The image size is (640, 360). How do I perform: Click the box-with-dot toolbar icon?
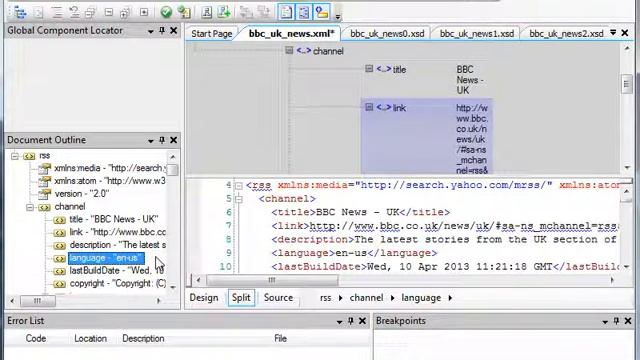click(144, 12)
